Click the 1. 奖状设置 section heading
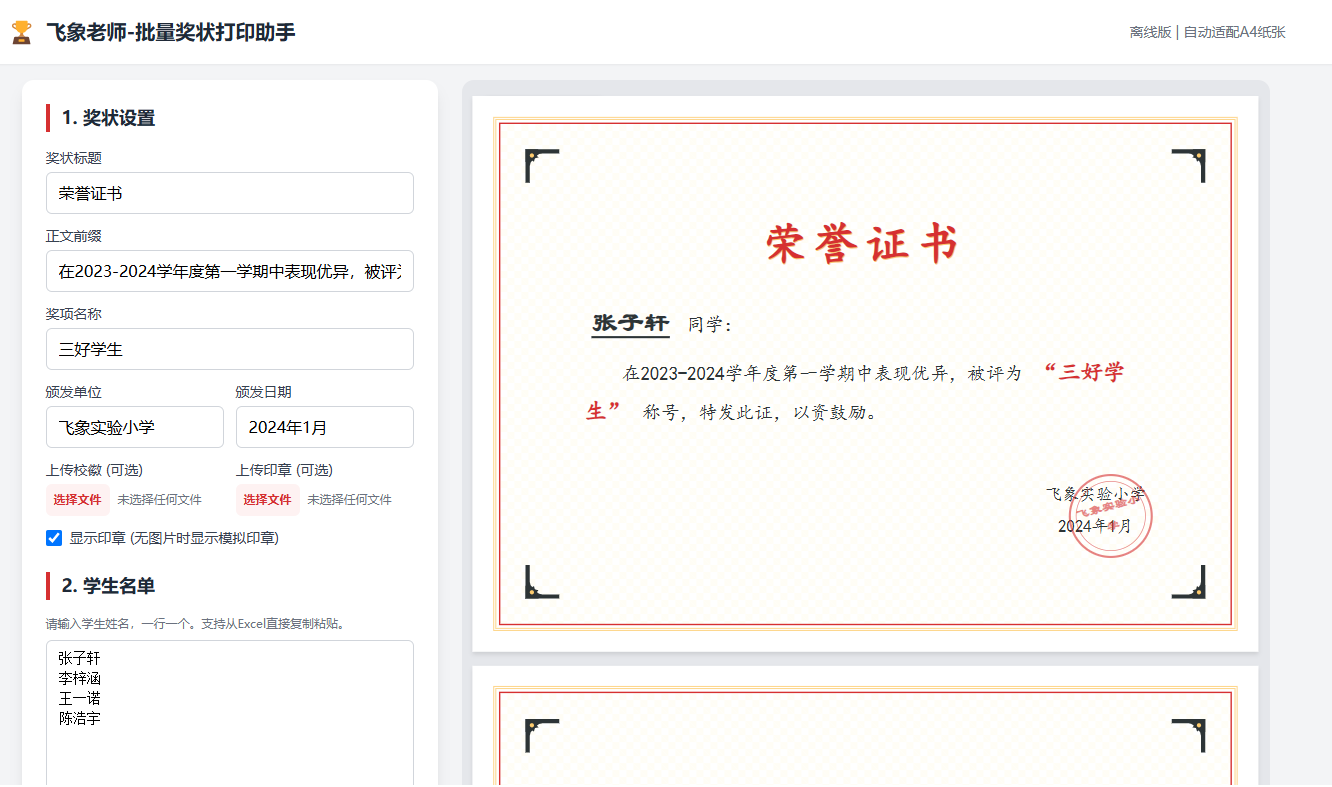 108,118
